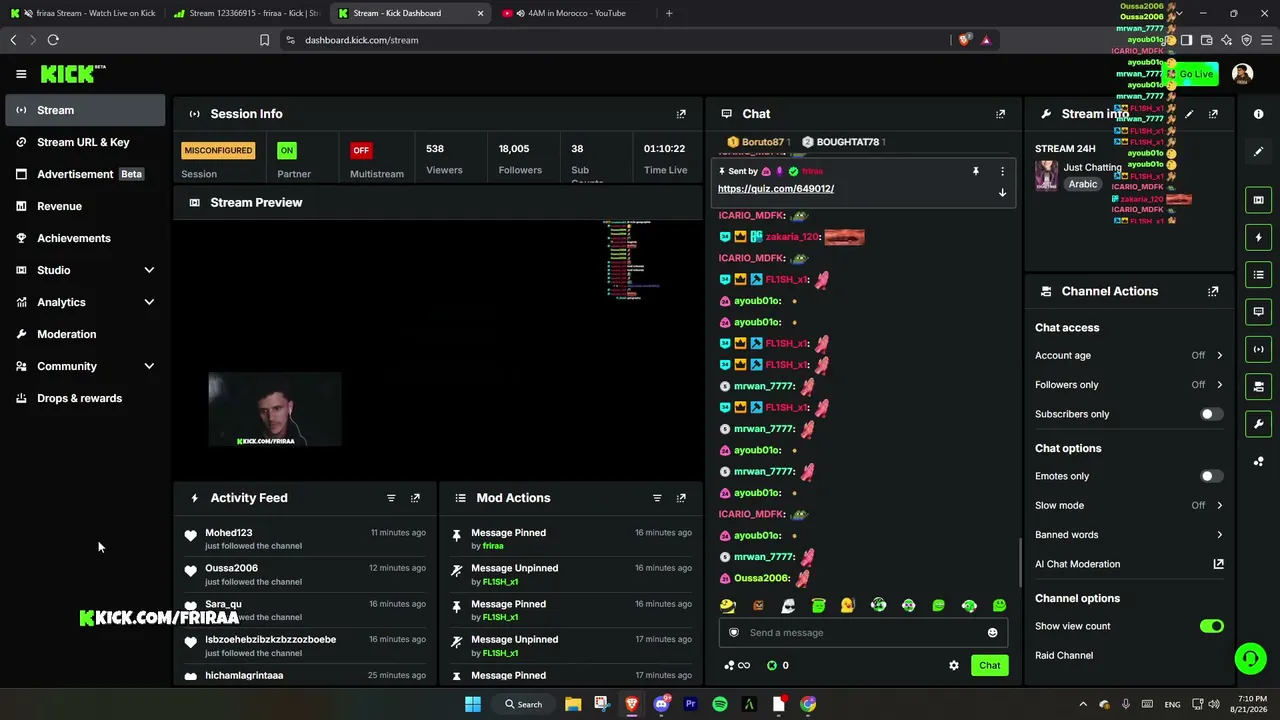This screenshot has height=720, width=1280.
Task: Toggle the Mod Actions list widget
Action: [1258, 275]
